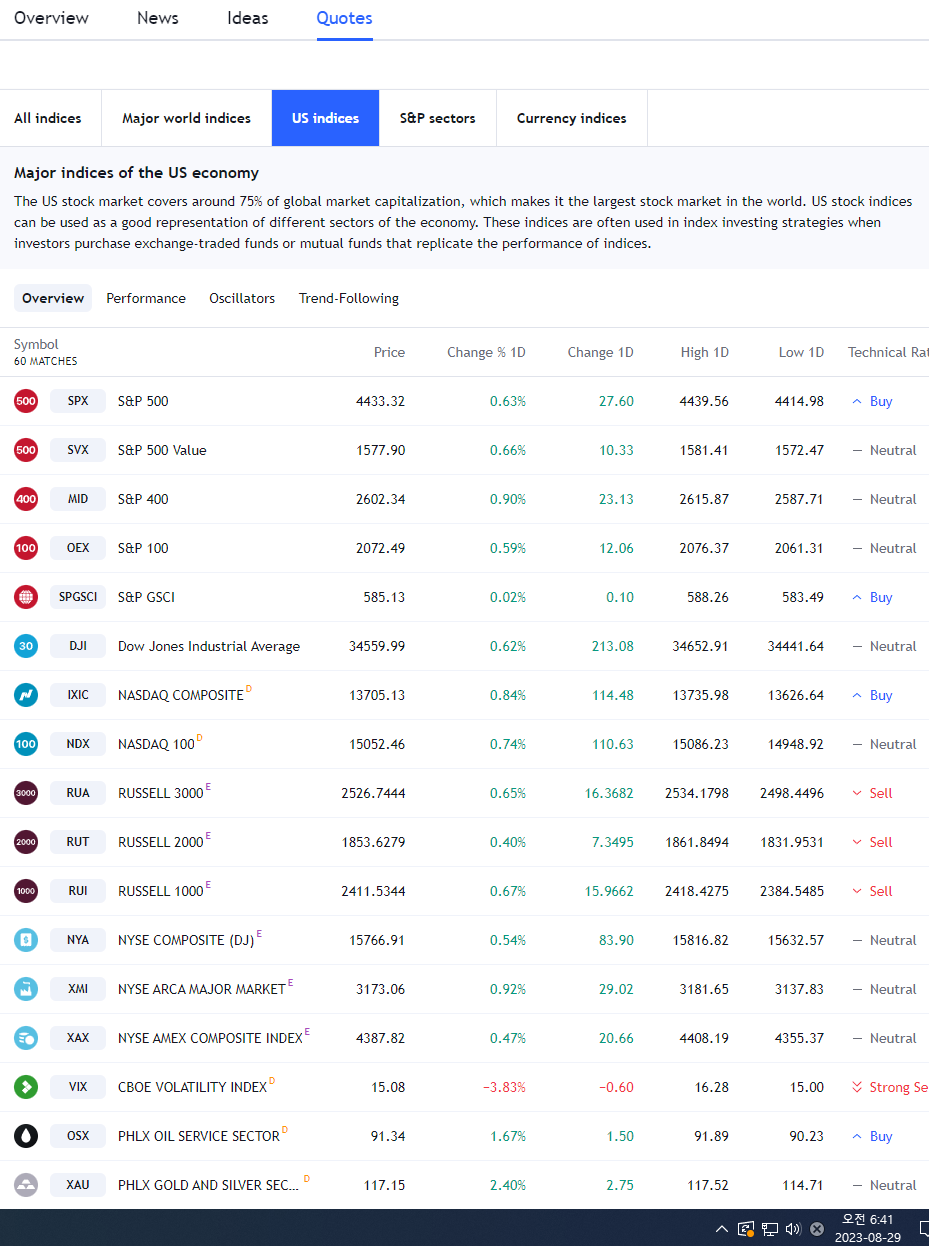Click the Dow Jones 30 logo icon
The image size is (929, 1246).
(x=26, y=646)
